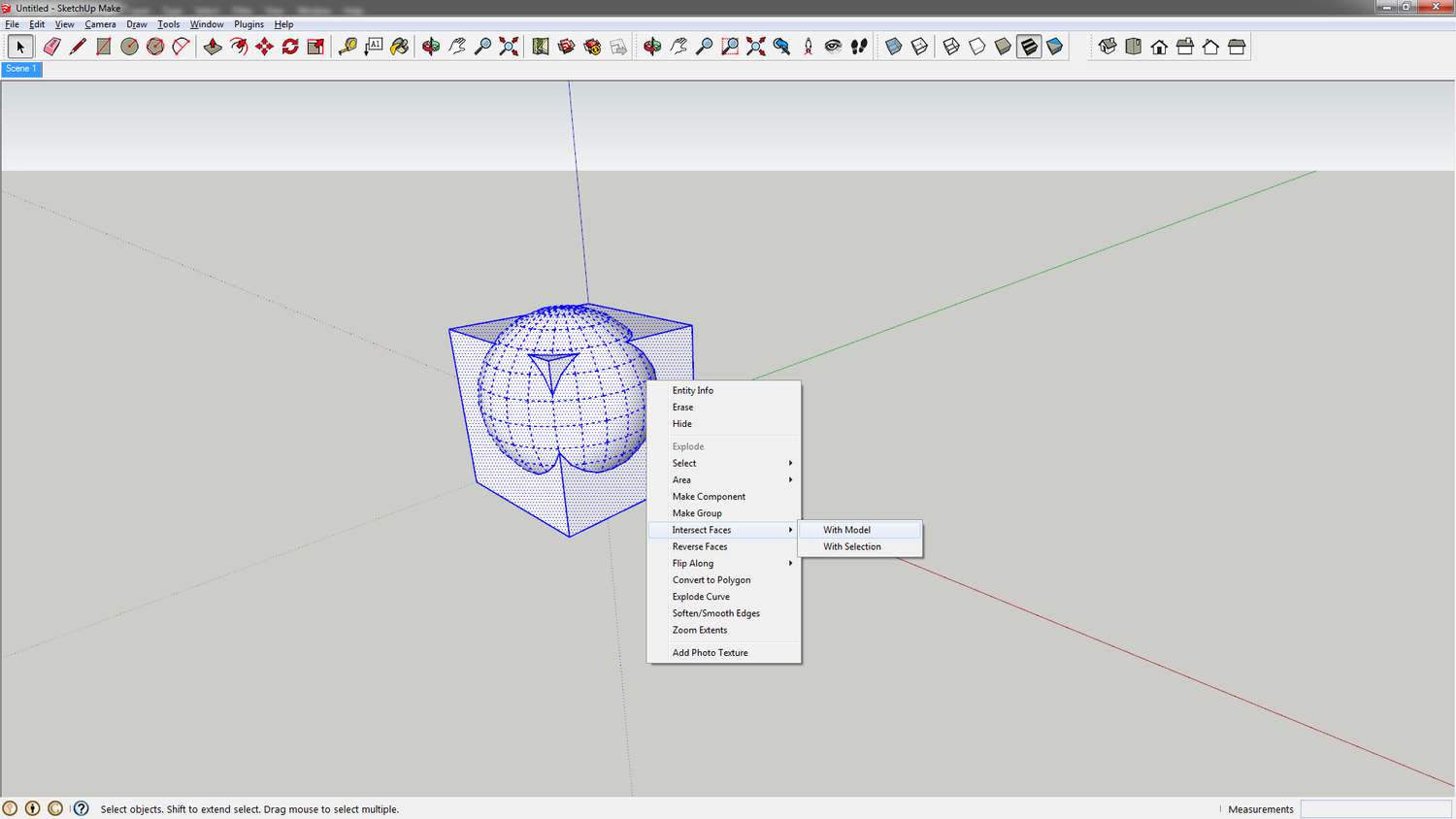The width and height of the screenshot is (1456, 819).
Task: Click the help question mark in status bar
Action: (81, 808)
